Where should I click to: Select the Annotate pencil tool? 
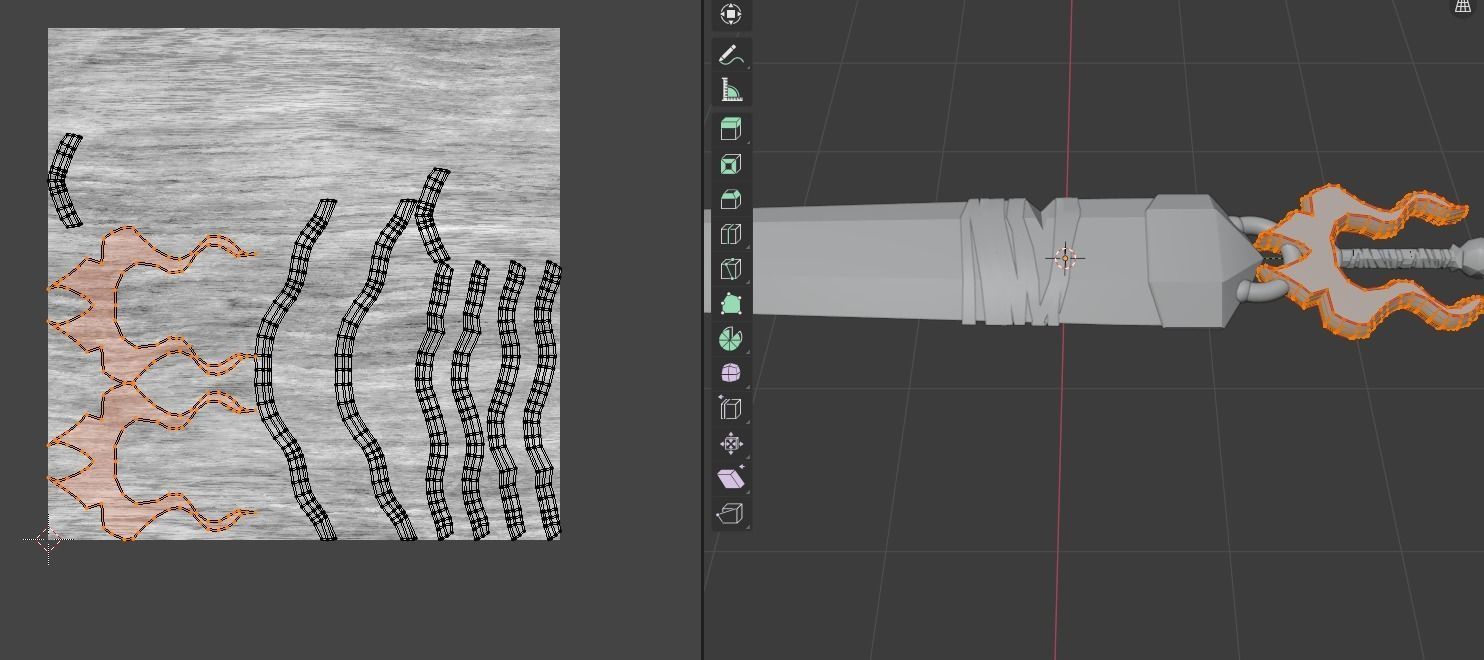(x=731, y=55)
